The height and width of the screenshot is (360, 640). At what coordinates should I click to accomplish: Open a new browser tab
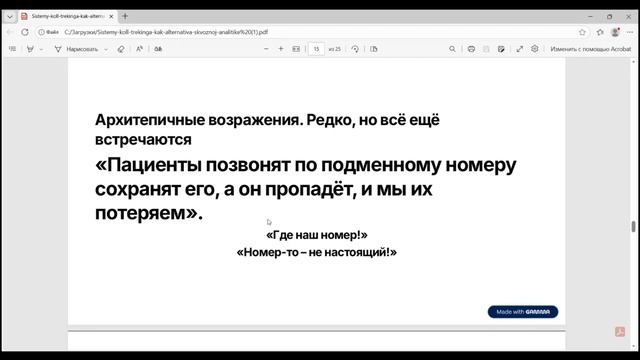click(x=125, y=16)
